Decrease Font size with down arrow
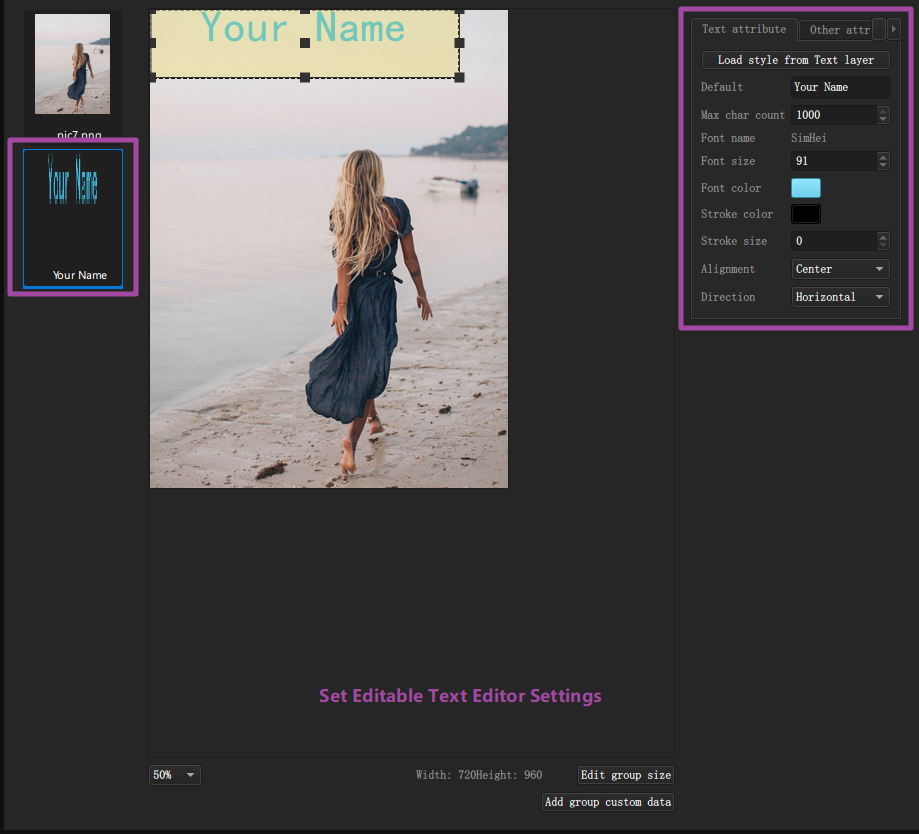This screenshot has height=834, width=919. point(883,166)
